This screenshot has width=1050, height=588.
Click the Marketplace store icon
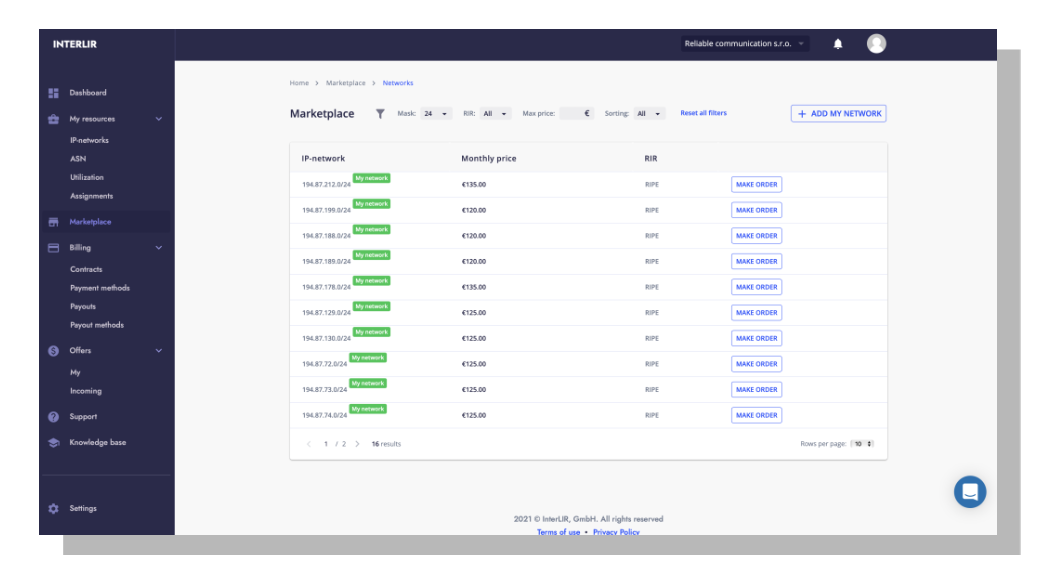point(54,222)
